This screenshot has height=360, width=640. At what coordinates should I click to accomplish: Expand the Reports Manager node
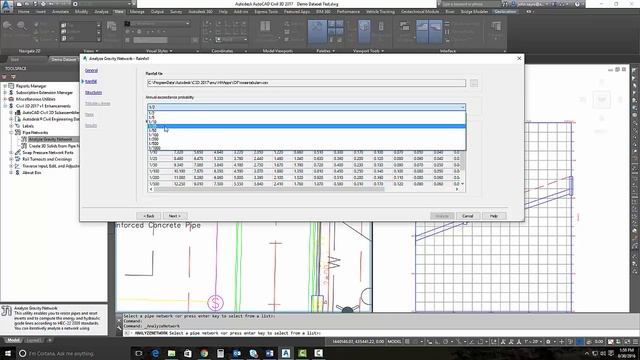coord(5,86)
